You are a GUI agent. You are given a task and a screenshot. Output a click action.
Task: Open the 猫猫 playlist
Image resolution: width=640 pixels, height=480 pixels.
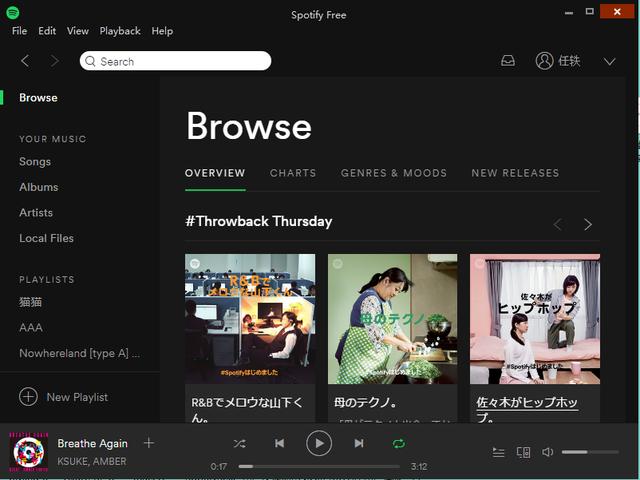pyautogui.click(x=31, y=302)
